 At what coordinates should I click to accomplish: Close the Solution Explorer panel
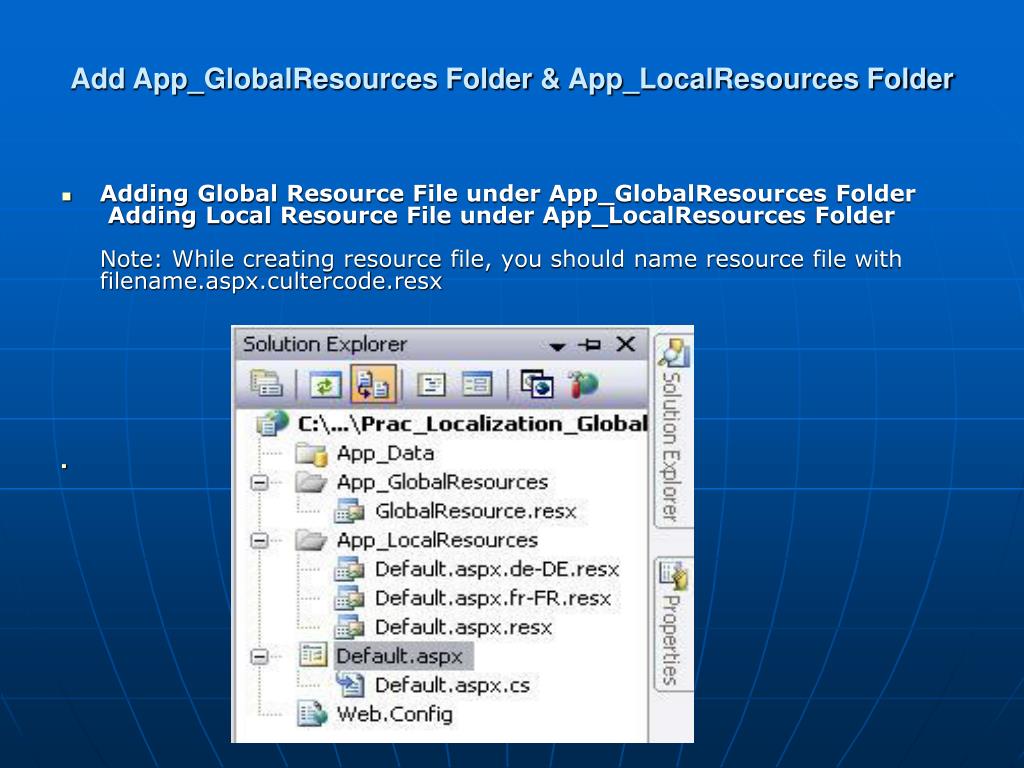tap(625, 344)
